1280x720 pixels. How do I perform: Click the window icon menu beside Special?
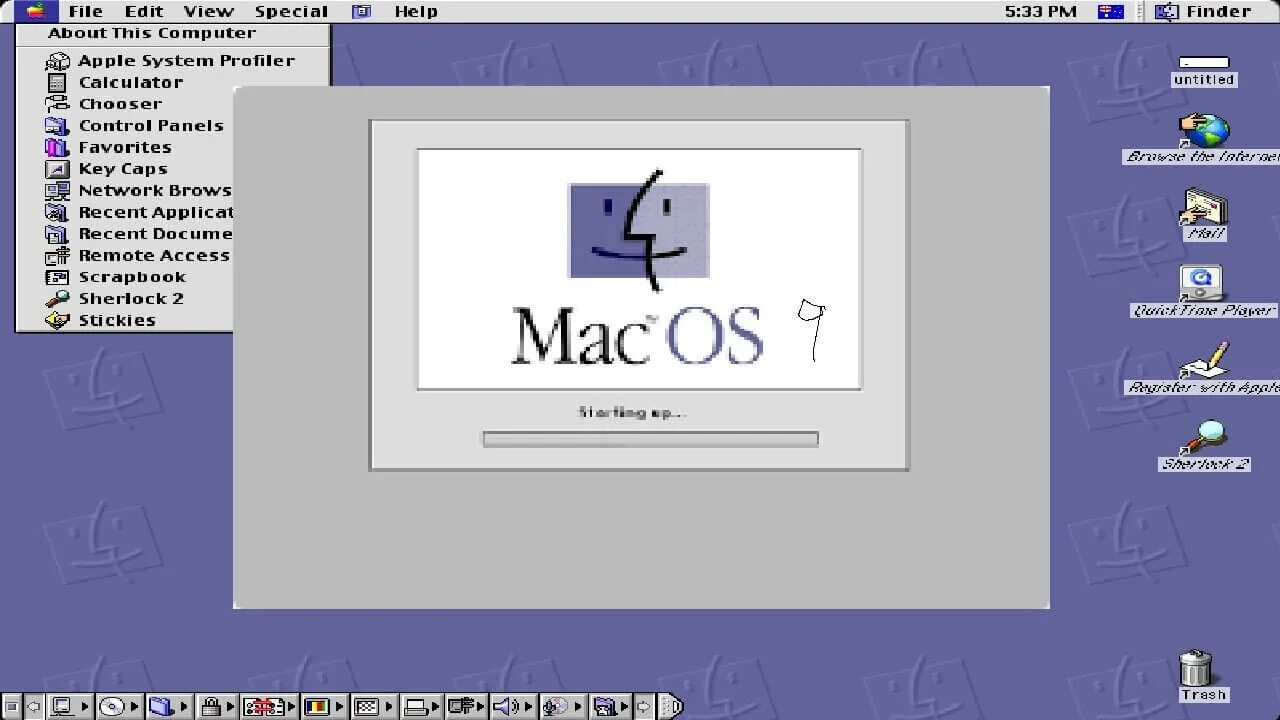[x=362, y=11]
